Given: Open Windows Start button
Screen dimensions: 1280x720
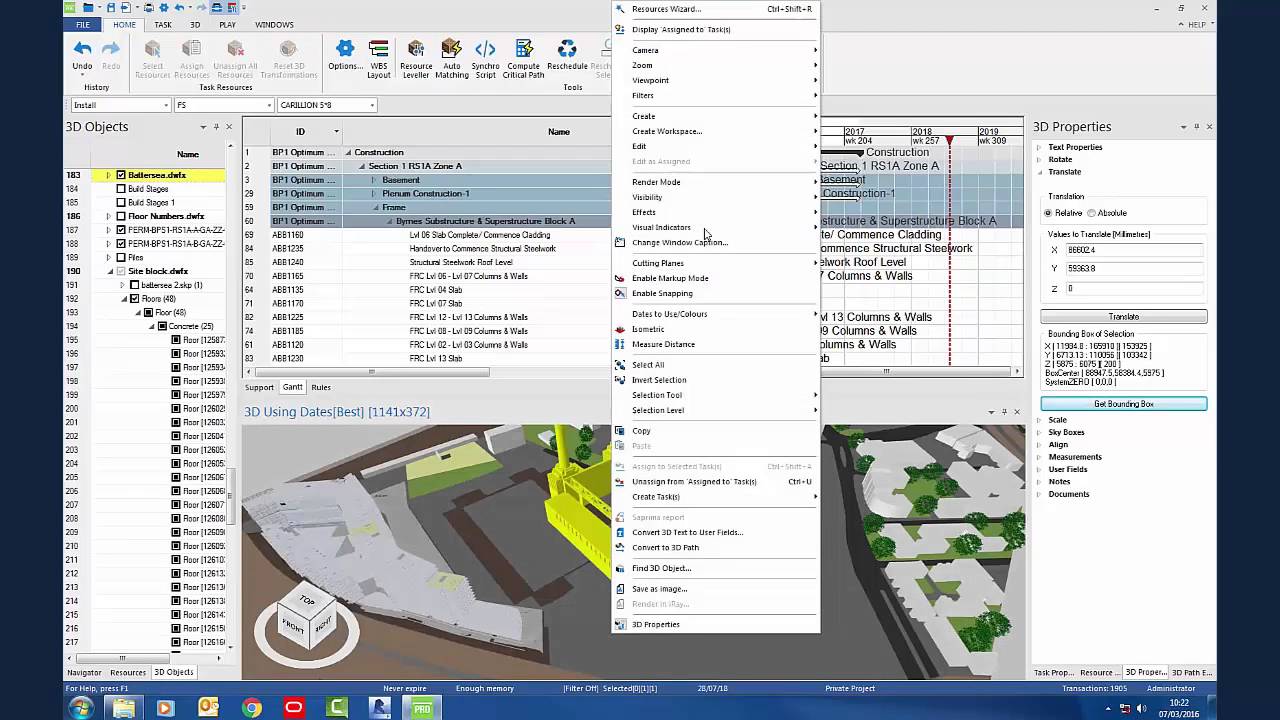Looking at the screenshot, I should [82, 708].
